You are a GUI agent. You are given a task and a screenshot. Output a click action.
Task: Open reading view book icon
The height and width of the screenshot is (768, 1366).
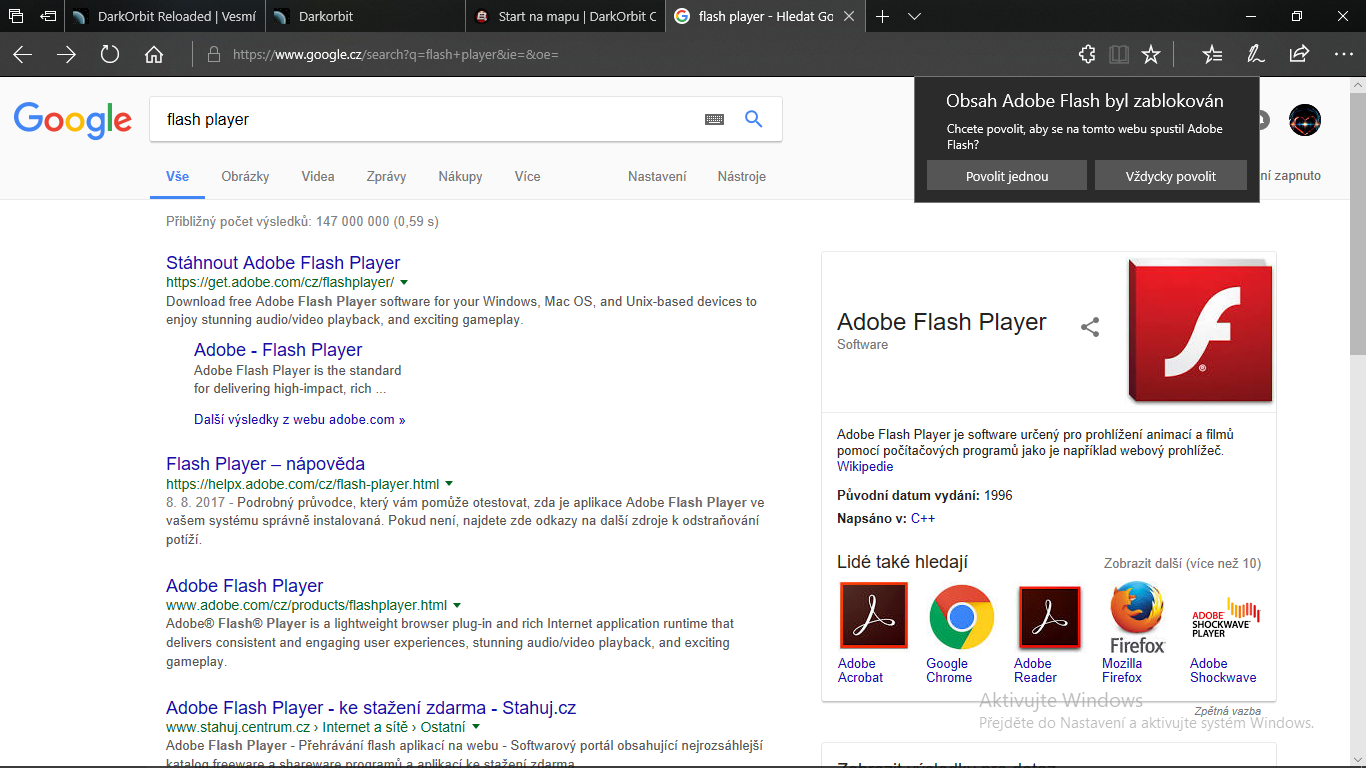click(1119, 55)
